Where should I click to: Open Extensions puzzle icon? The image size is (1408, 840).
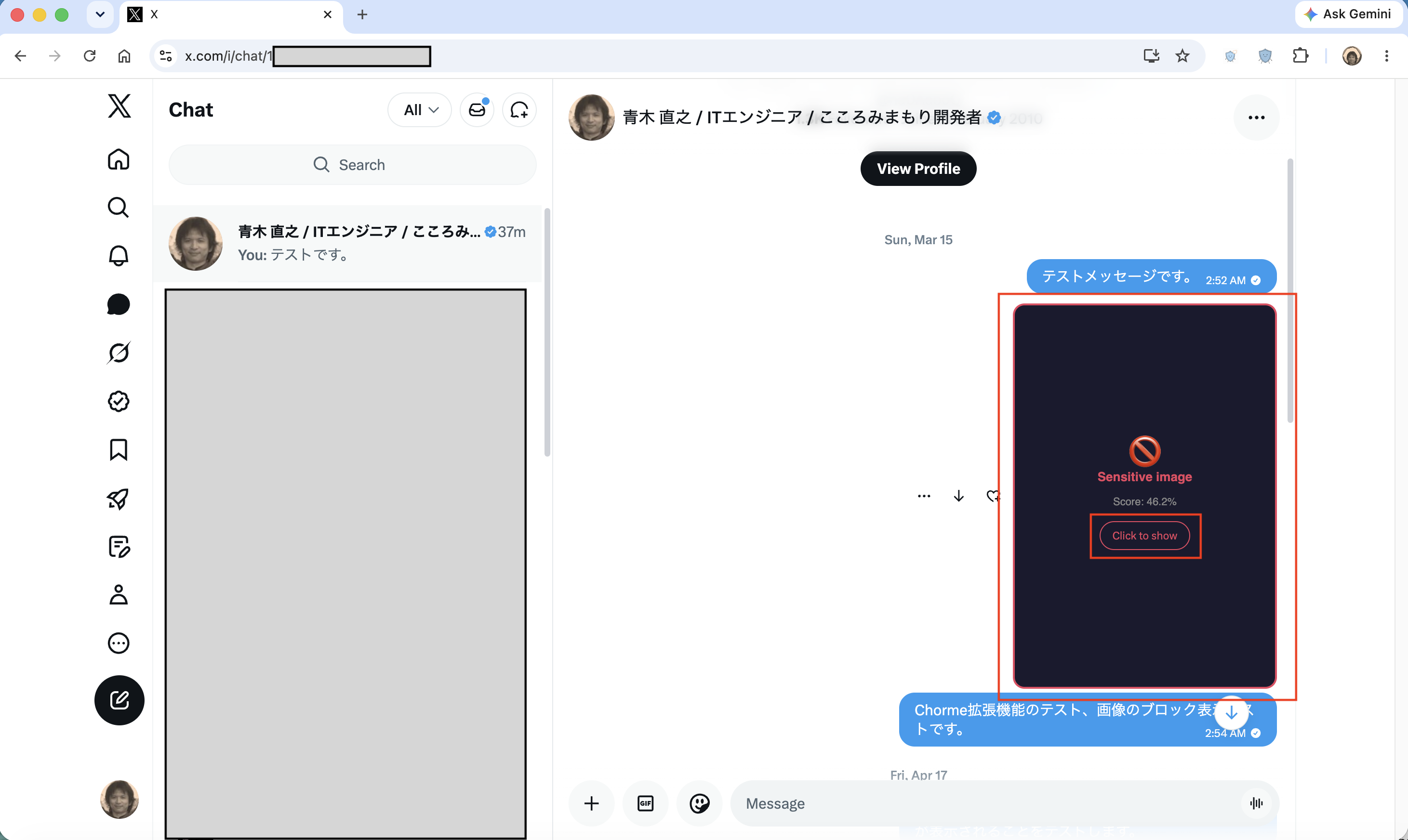(1301, 55)
